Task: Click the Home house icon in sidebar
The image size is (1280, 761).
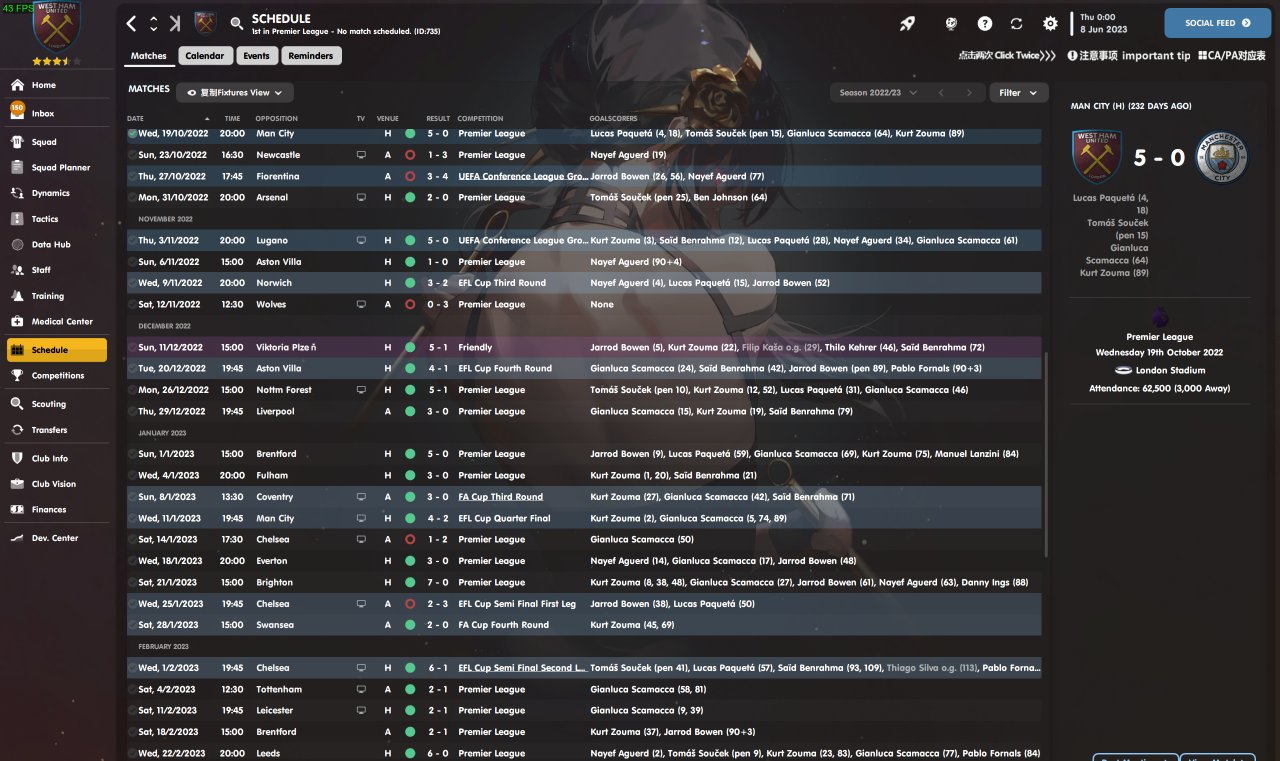Action: (x=16, y=86)
